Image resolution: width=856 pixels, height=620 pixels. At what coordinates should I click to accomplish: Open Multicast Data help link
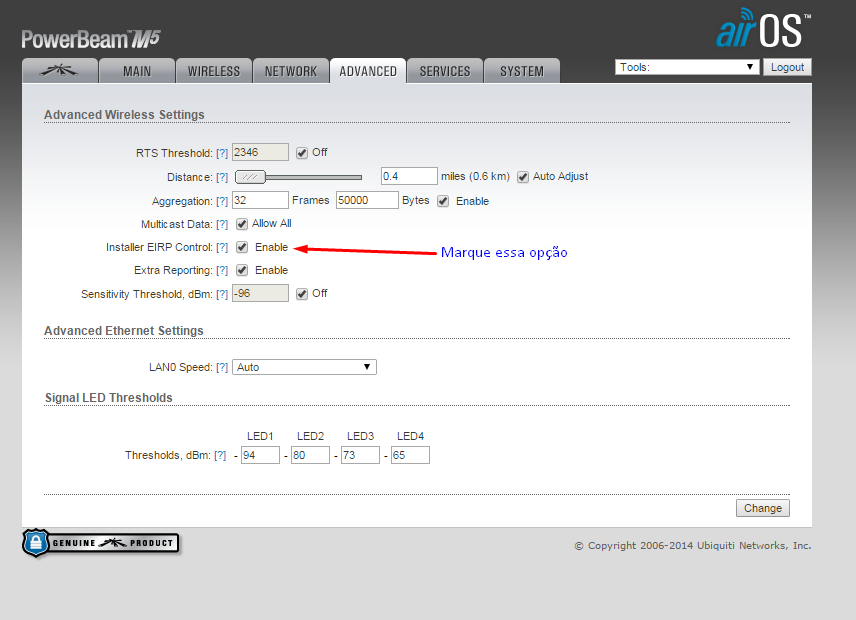tap(222, 224)
